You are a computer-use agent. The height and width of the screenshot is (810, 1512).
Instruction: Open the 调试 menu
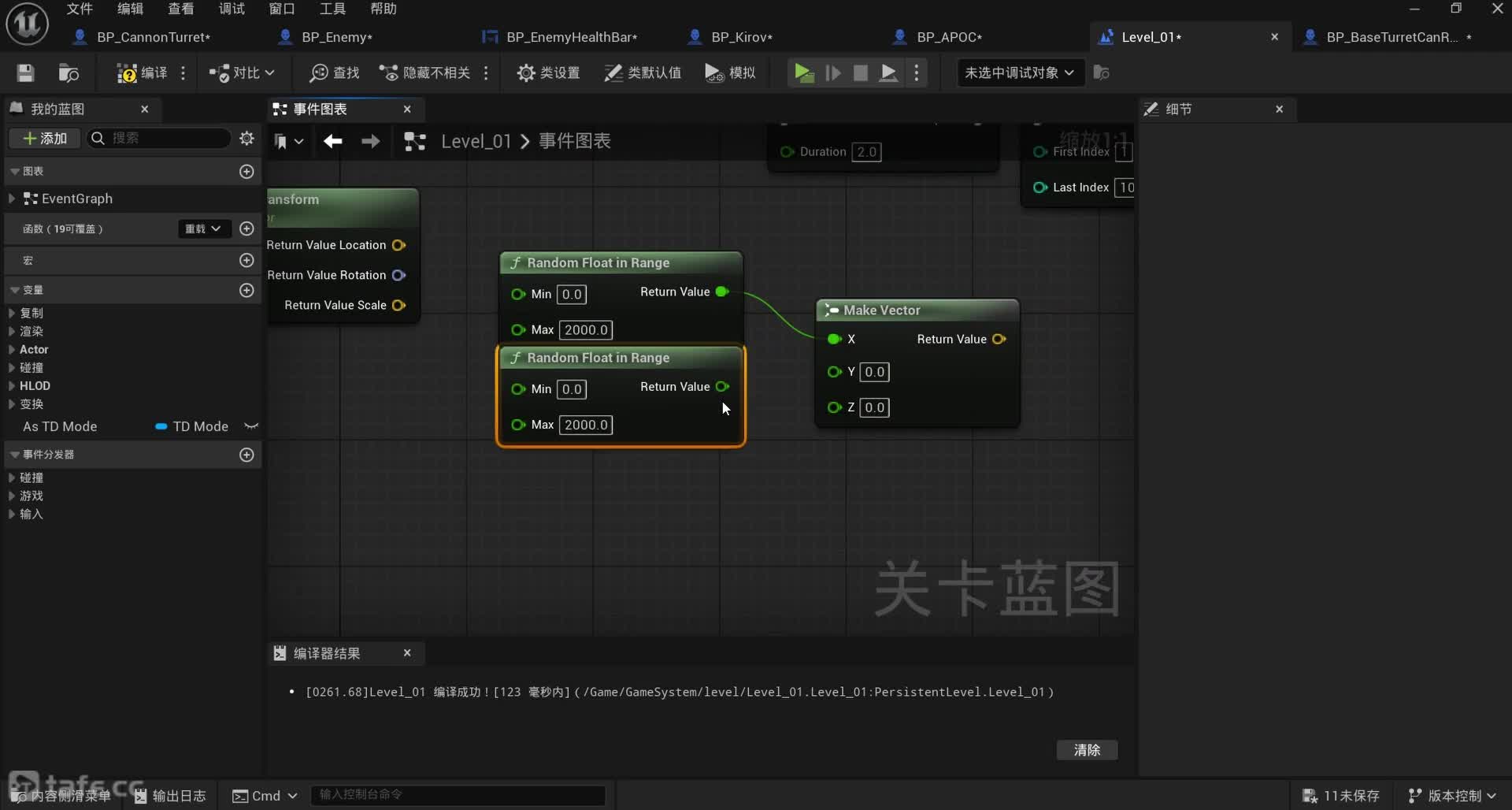point(231,9)
